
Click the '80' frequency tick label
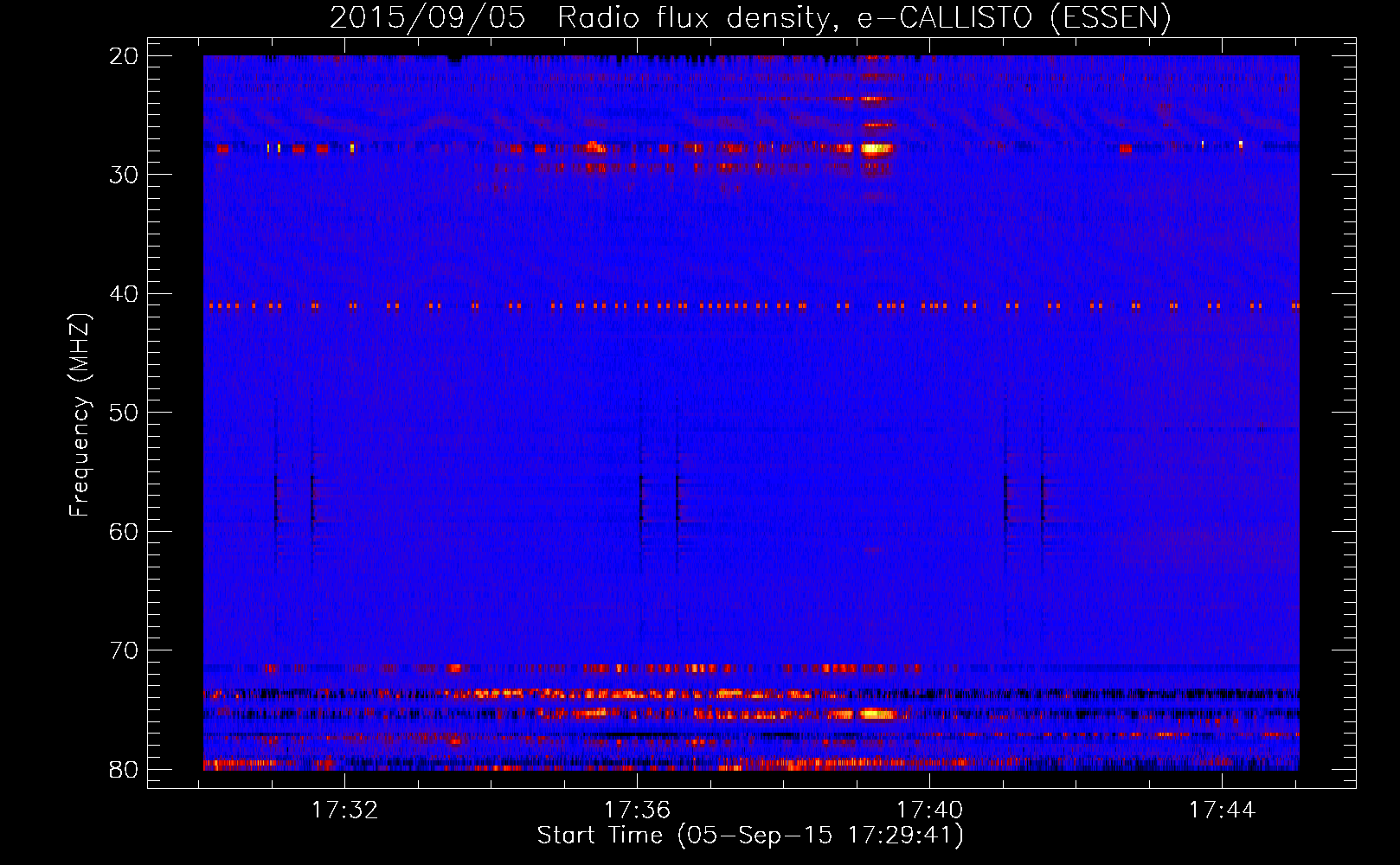click(x=124, y=769)
